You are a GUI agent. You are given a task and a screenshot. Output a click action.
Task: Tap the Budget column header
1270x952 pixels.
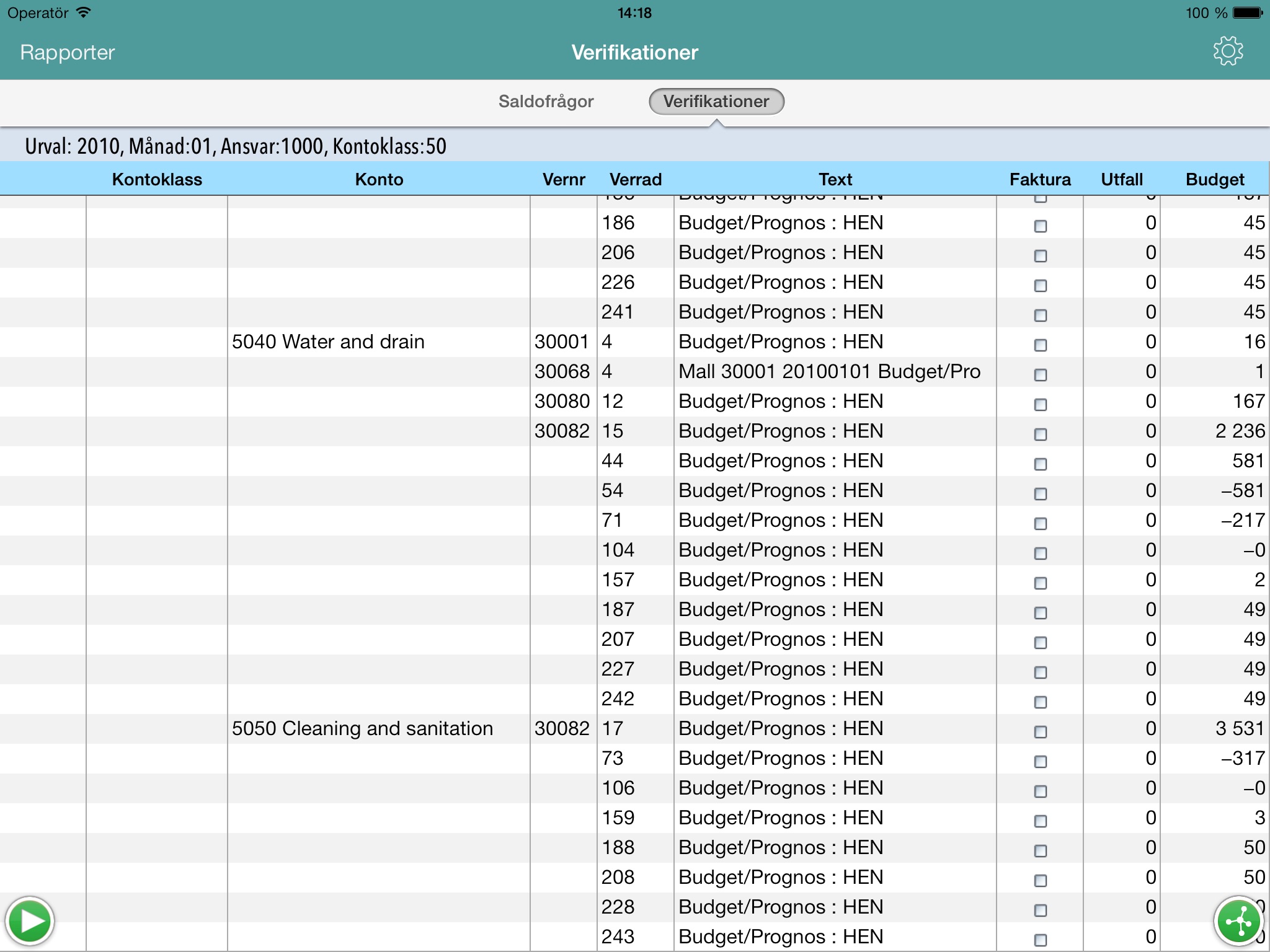tap(1215, 179)
